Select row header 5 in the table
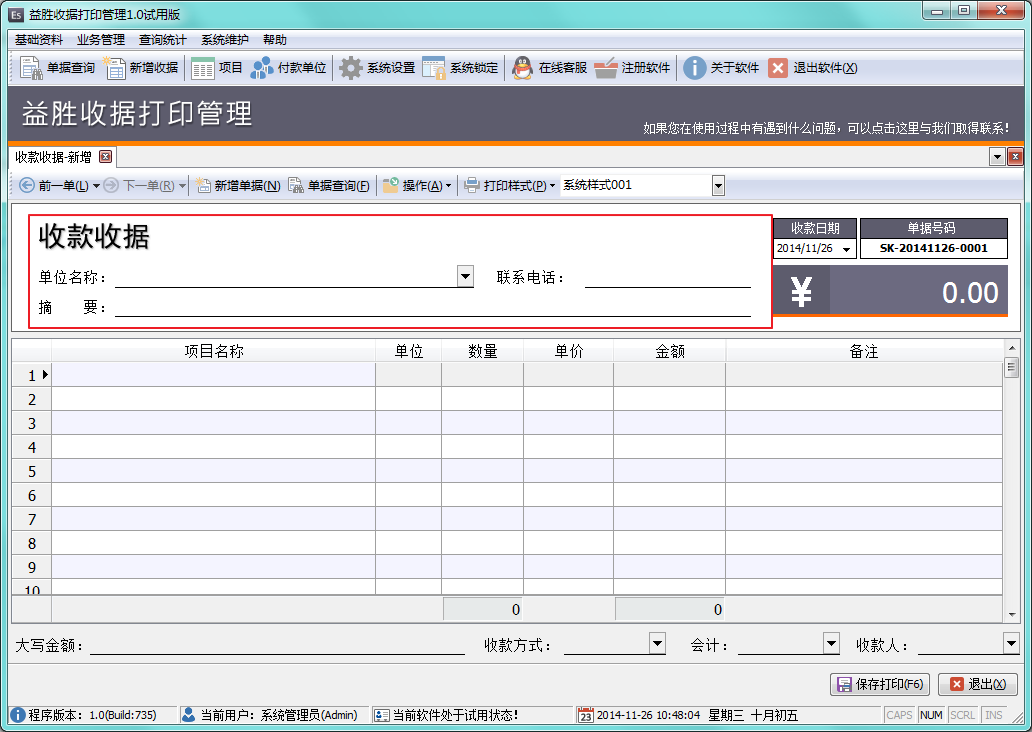1032x732 pixels. 32,471
